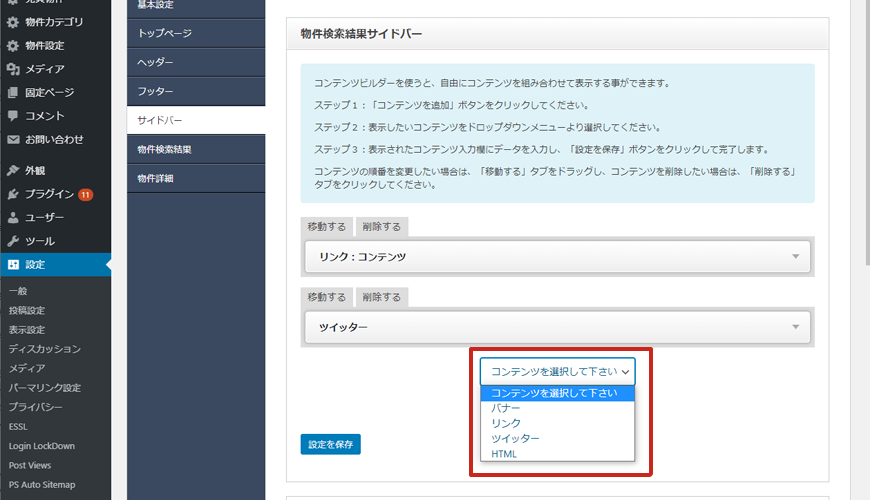
Task: Click the Media icon in admin sidebar
Action: tap(13, 69)
